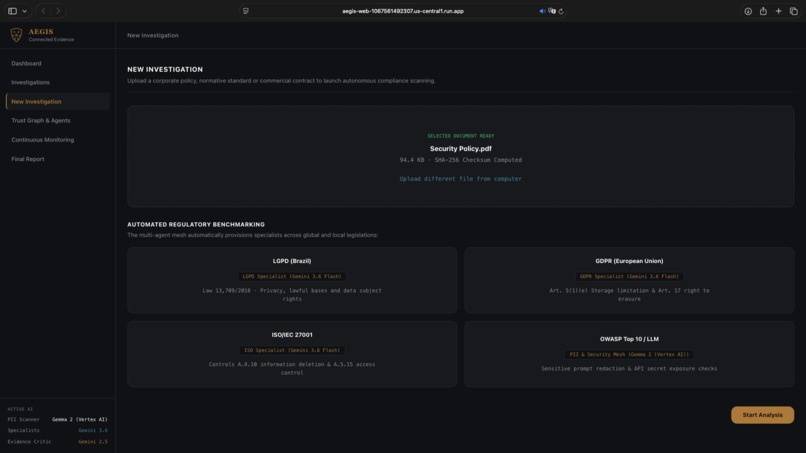Click the Sensitive prompt redaction description
806x453 pixels.
click(629, 369)
